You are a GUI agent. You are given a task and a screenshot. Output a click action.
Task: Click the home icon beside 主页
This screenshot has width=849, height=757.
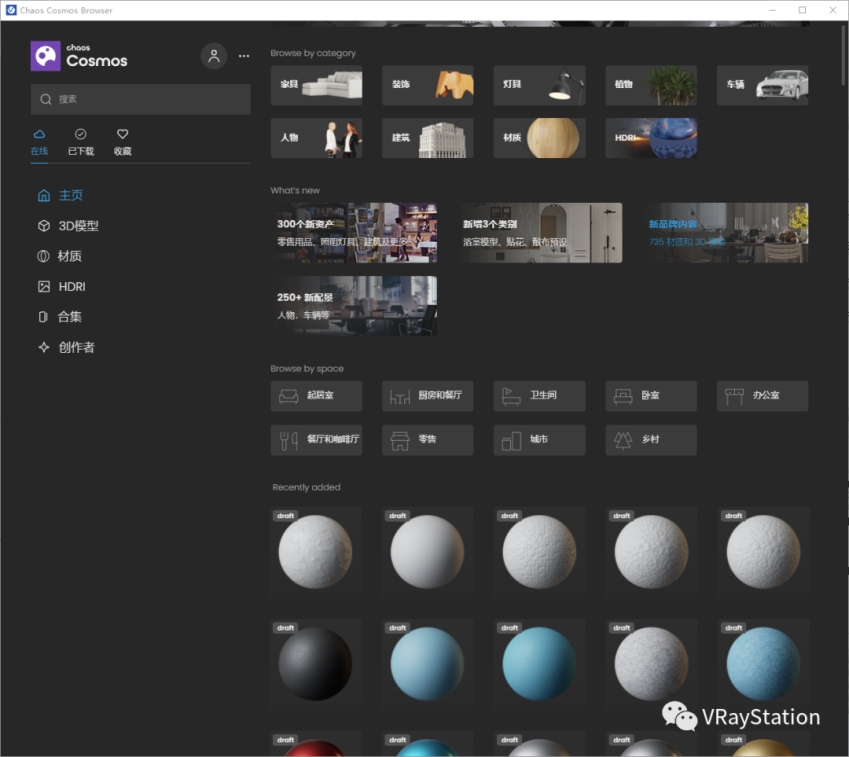(44, 195)
